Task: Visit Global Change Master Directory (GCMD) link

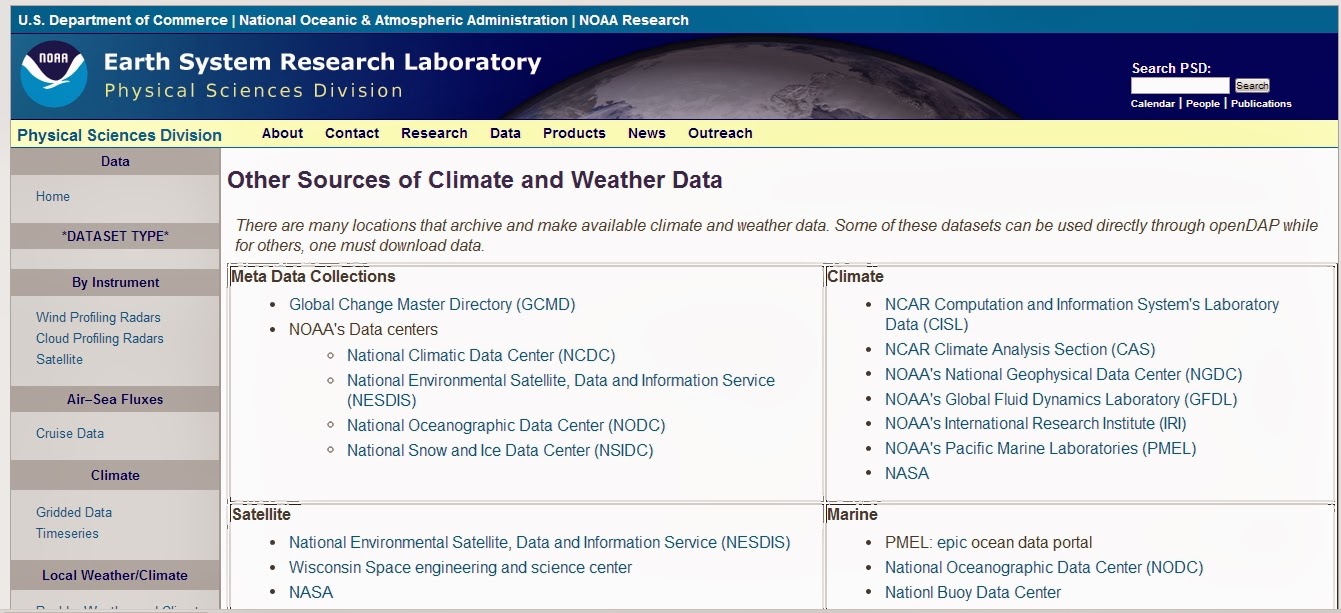Action: point(432,305)
